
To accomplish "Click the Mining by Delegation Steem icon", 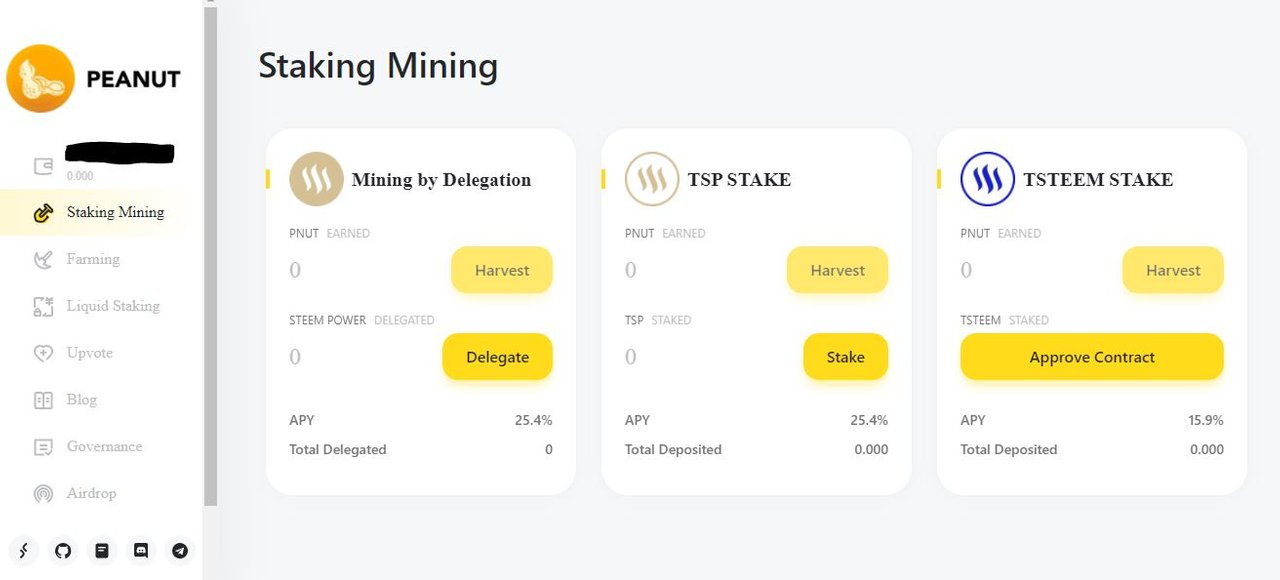I will click(x=316, y=179).
